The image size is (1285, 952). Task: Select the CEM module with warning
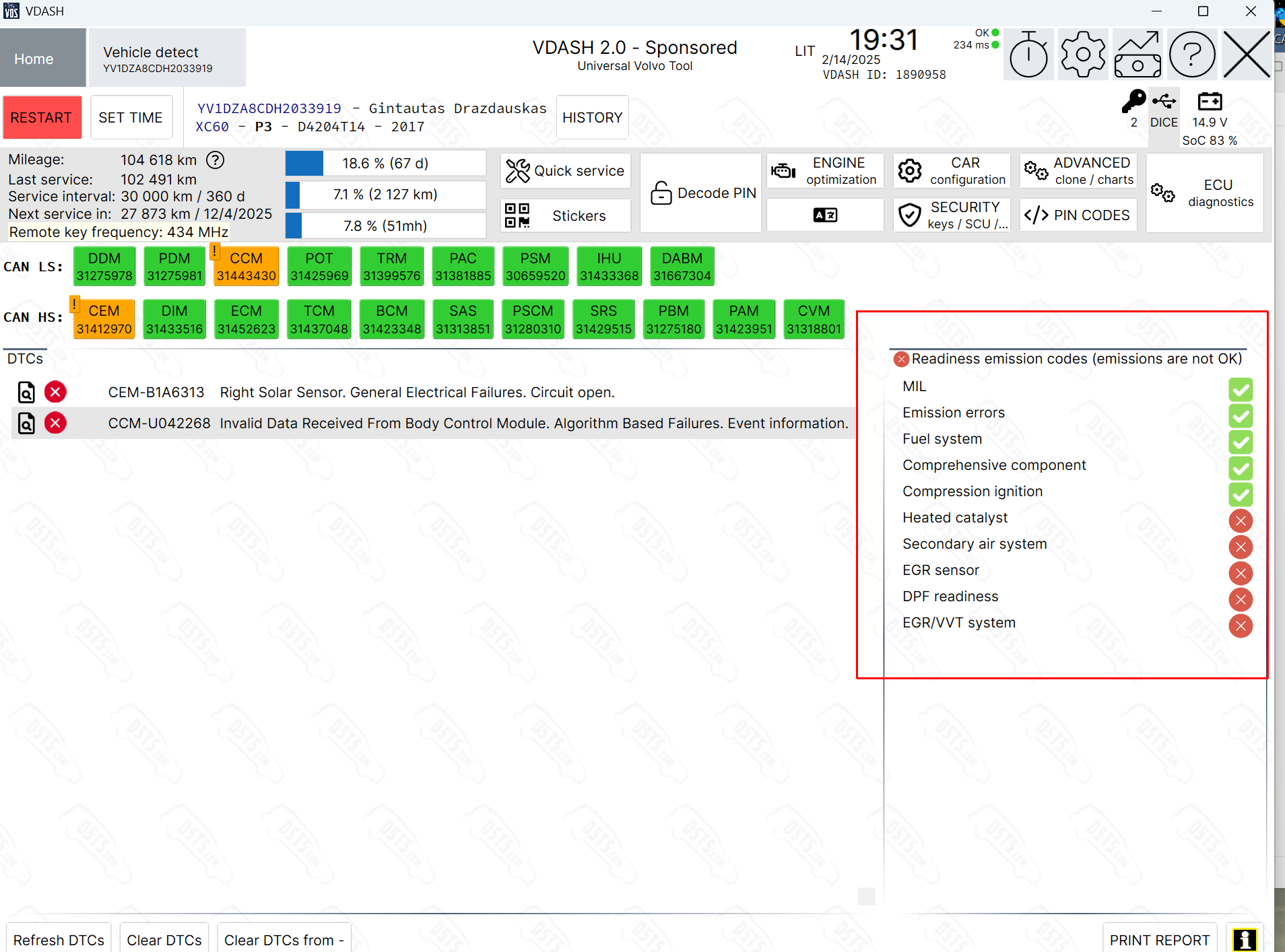coord(104,319)
